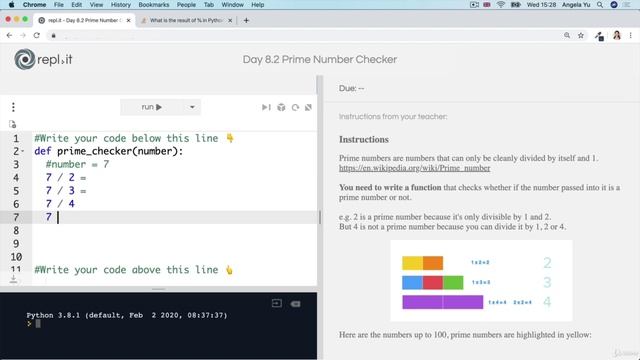
Task: Open the Chrome profile avatar
Action: pyautogui.click(x=617, y=36)
